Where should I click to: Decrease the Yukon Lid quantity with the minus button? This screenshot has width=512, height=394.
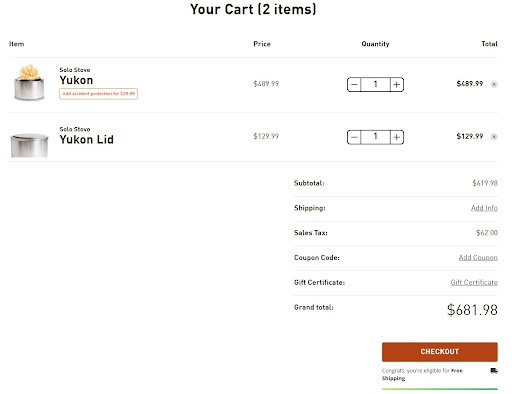pyautogui.click(x=354, y=137)
